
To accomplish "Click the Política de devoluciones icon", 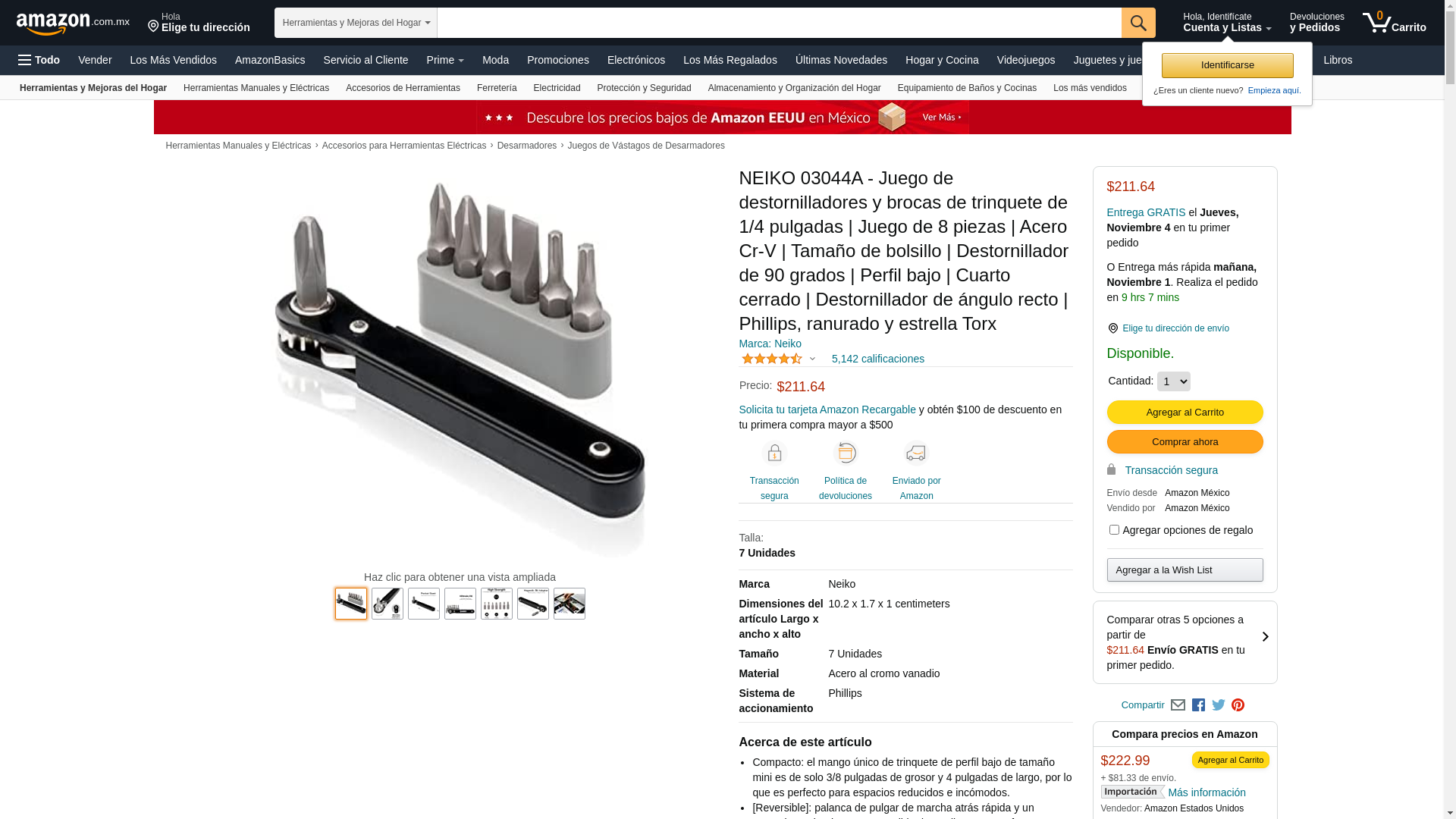I will coord(846,453).
